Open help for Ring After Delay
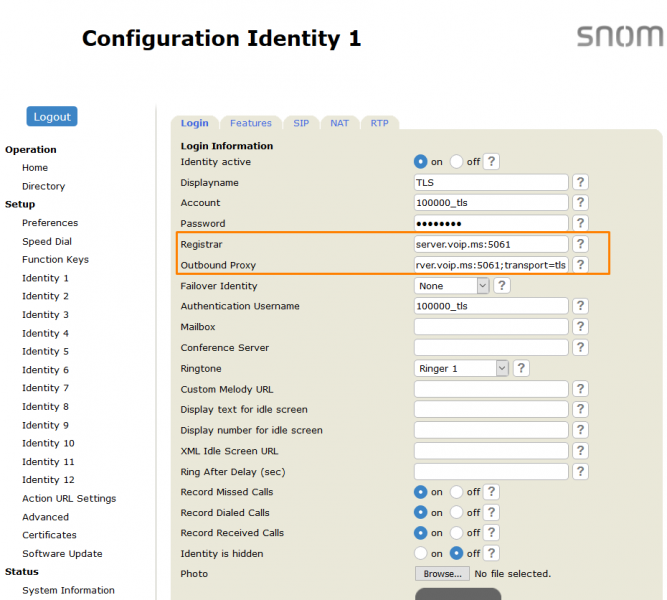The image size is (667, 600). pos(580,471)
